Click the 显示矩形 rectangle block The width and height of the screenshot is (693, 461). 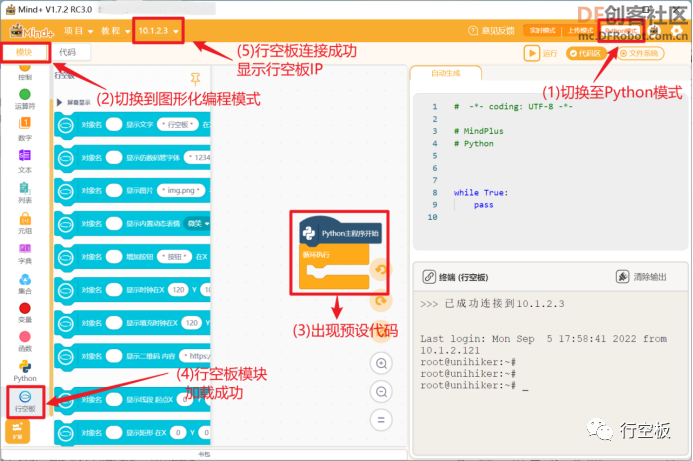133,433
